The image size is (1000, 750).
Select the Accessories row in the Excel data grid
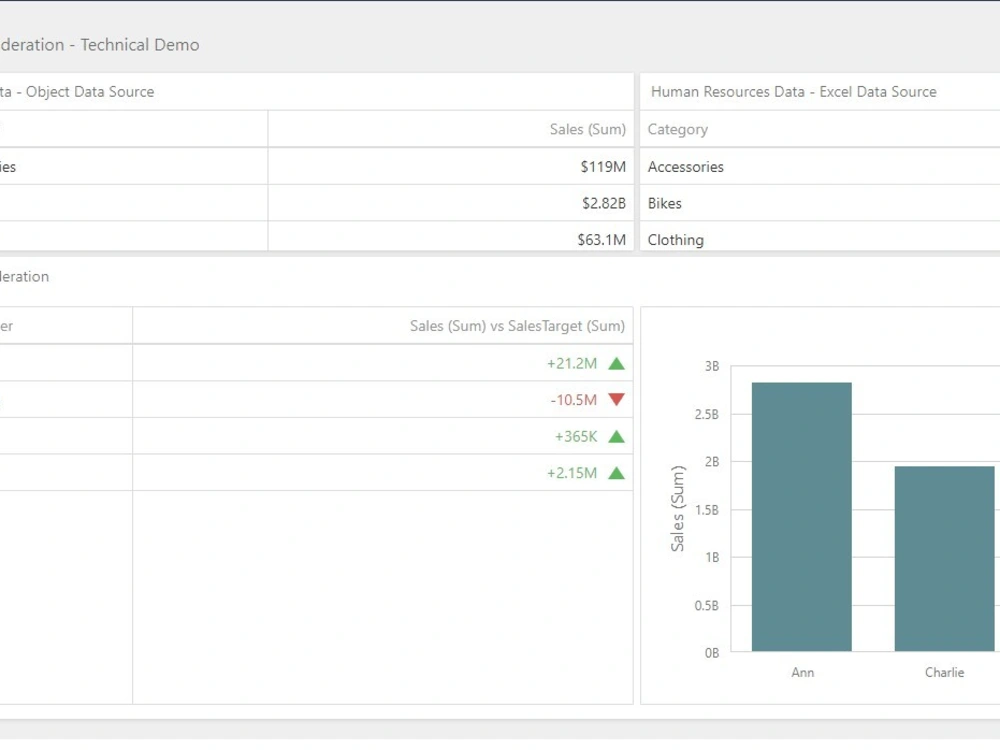point(685,167)
